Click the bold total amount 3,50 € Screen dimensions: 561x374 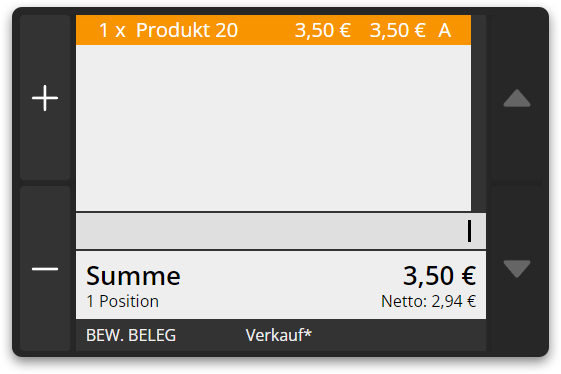tap(440, 276)
